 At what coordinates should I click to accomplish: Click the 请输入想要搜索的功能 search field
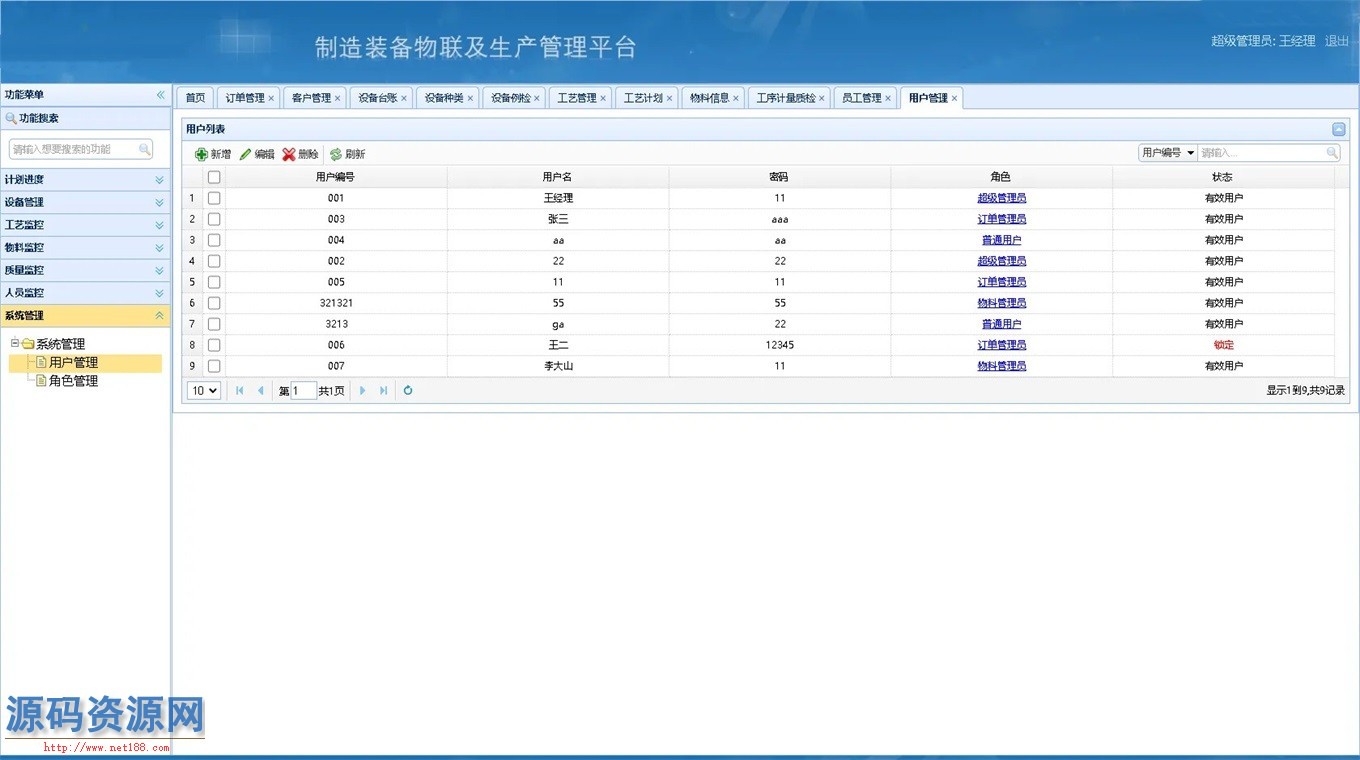(x=75, y=149)
